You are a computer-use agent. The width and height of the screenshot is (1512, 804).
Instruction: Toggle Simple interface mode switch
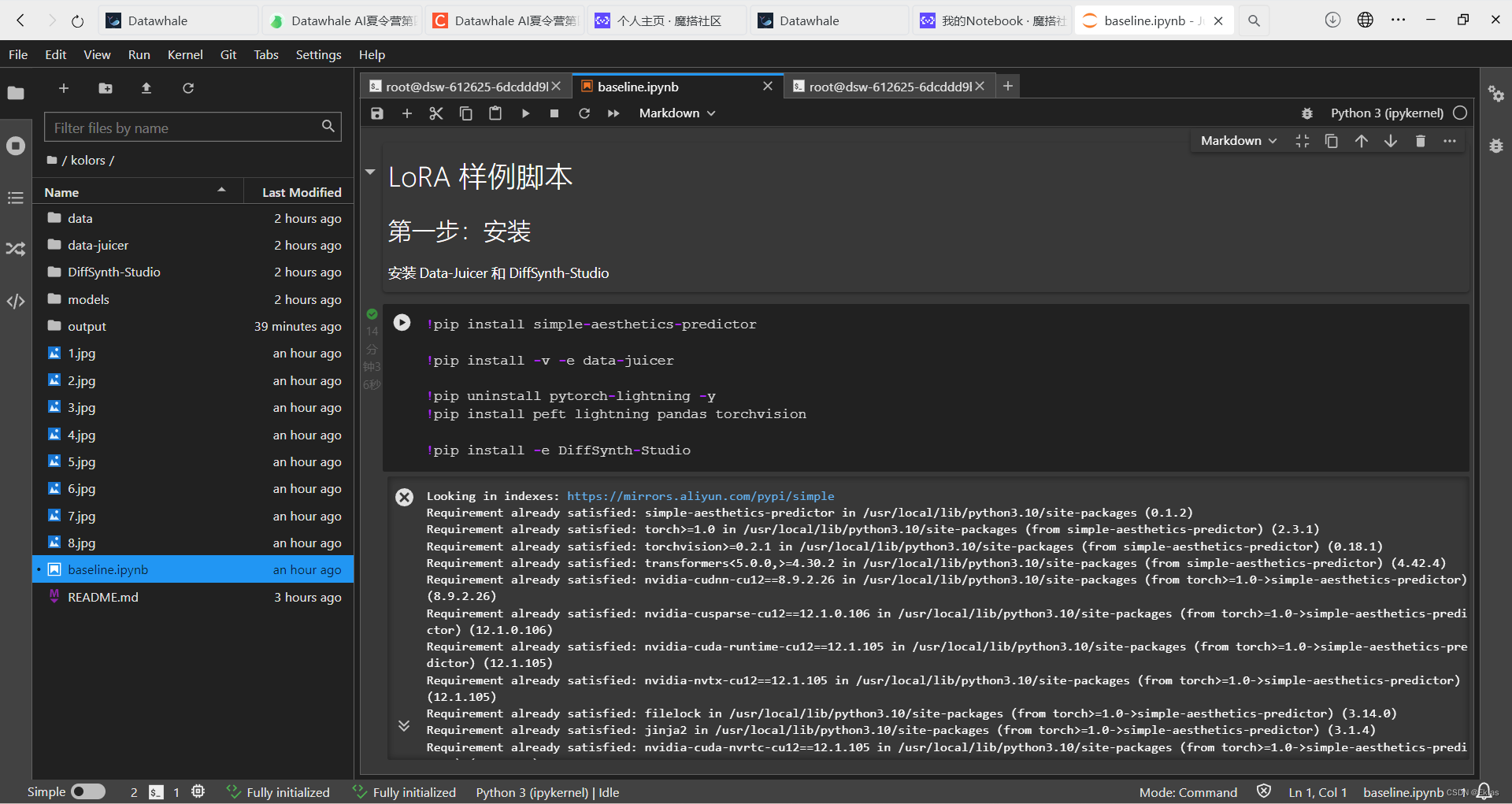tap(88, 791)
